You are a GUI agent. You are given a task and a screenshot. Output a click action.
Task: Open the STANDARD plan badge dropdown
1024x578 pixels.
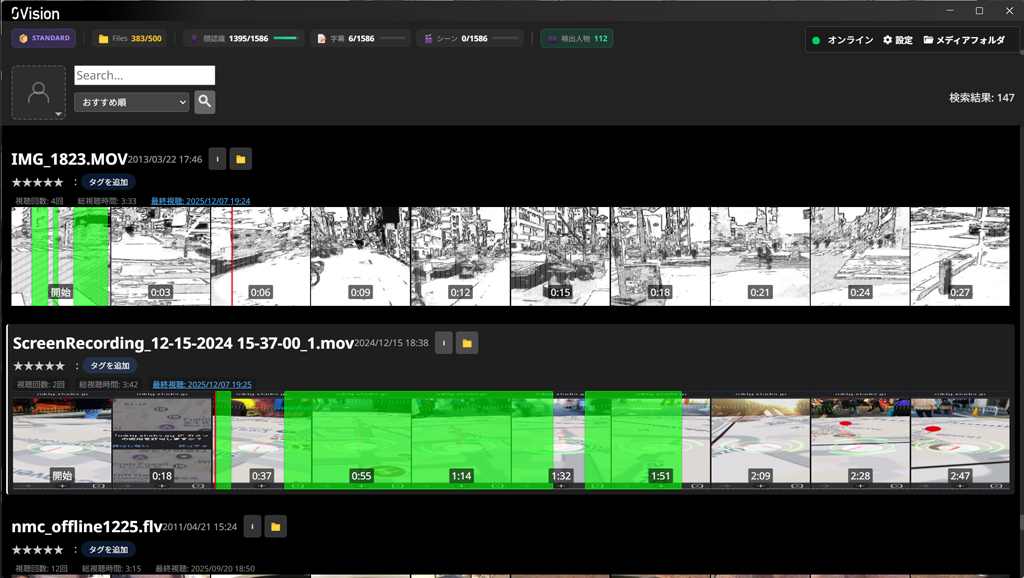point(43,38)
